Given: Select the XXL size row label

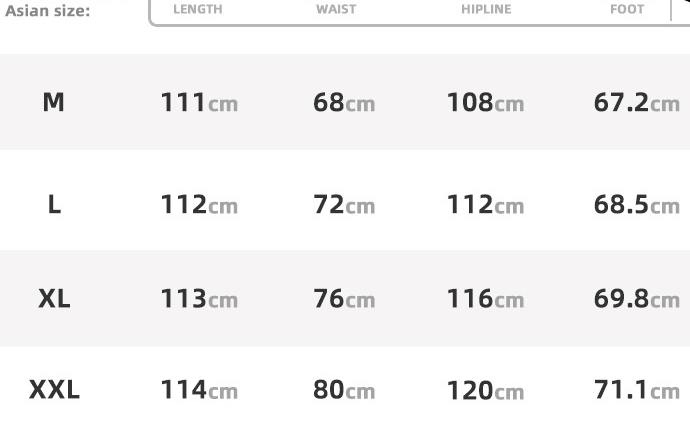Looking at the screenshot, I should pos(54,390).
